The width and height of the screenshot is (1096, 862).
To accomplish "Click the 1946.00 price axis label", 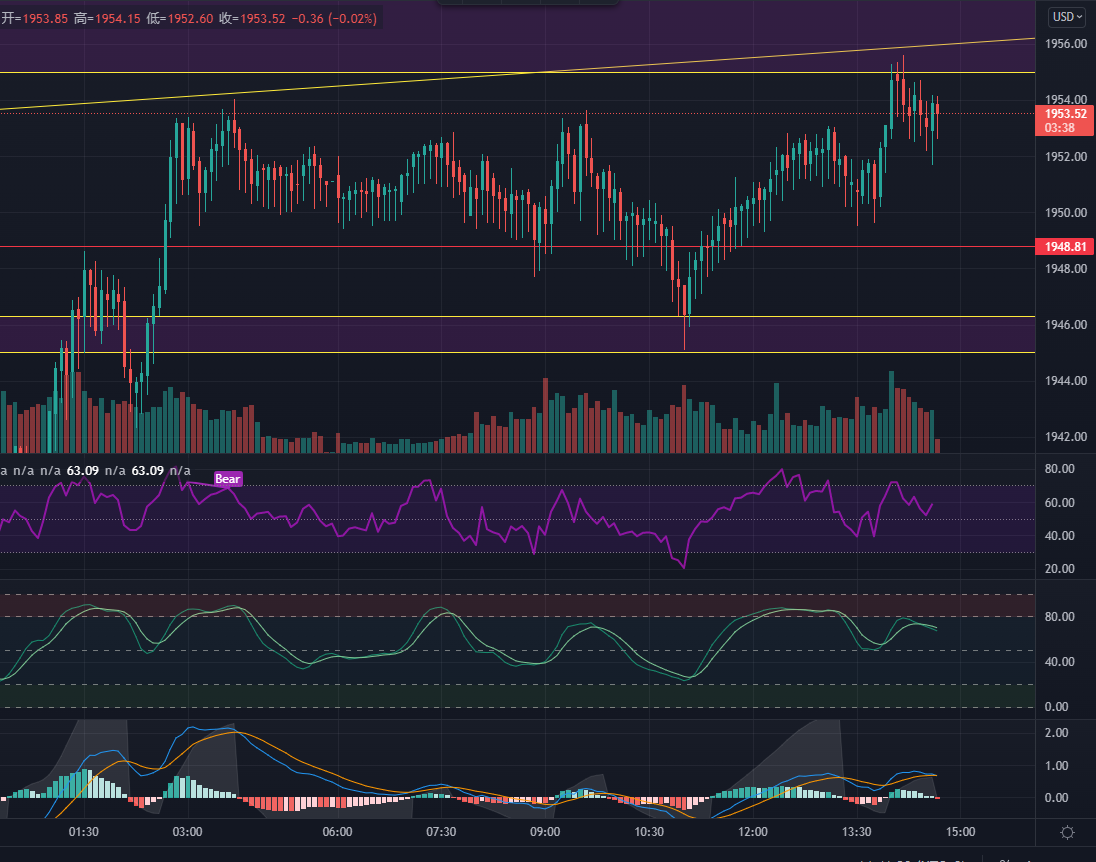I will click(1066, 324).
